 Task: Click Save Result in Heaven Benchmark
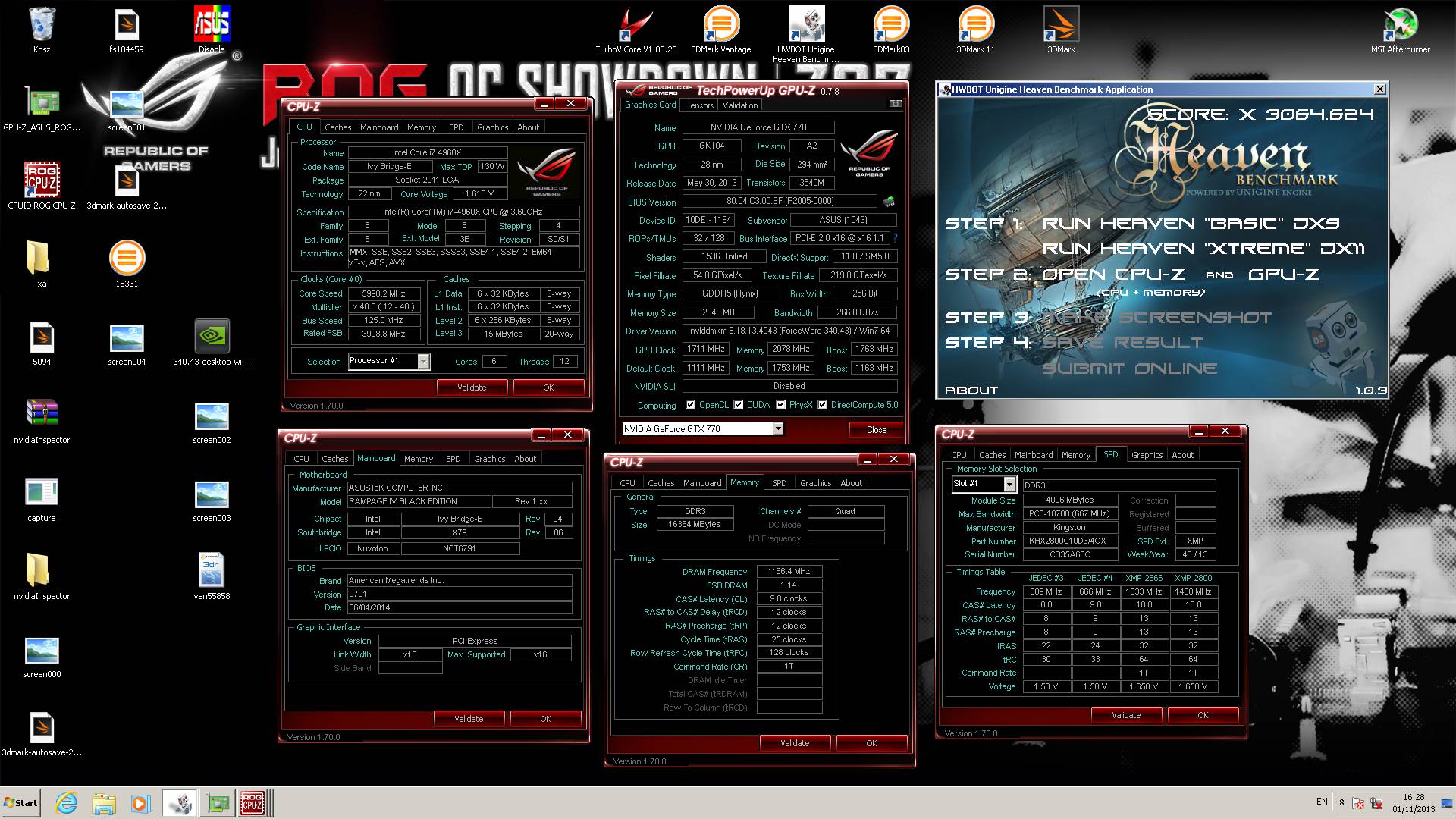point(1122,343)
